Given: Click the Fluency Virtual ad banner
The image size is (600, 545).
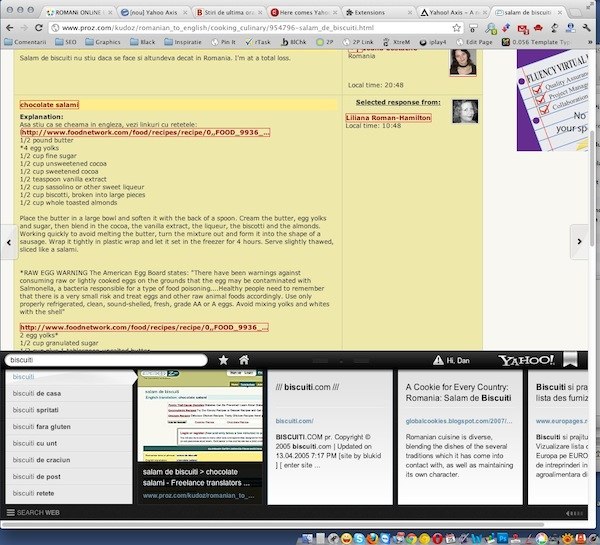Looking at the screenshot, I should (x=552, y=100).
